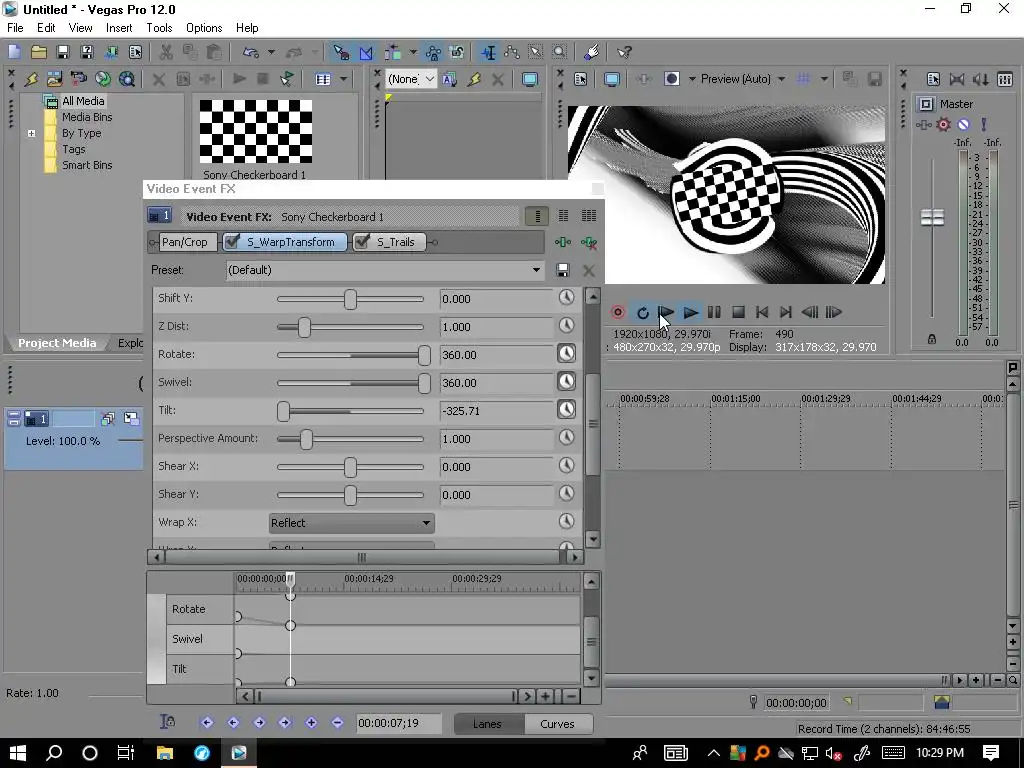Toggle animate clock for Swivel parameter
This screenshot has width=1024, height=768.
click(x=566, y=382)
